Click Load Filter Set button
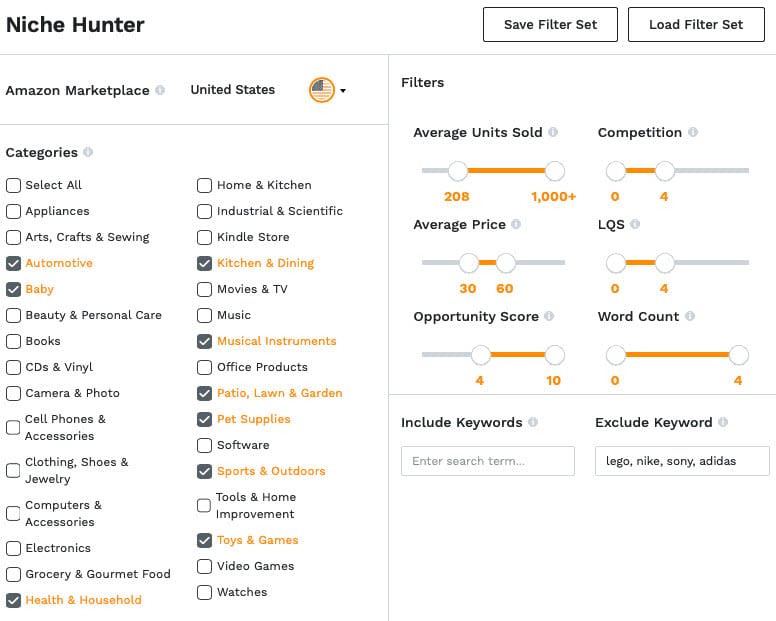This screenshot has height=621, width=776. 696,24
